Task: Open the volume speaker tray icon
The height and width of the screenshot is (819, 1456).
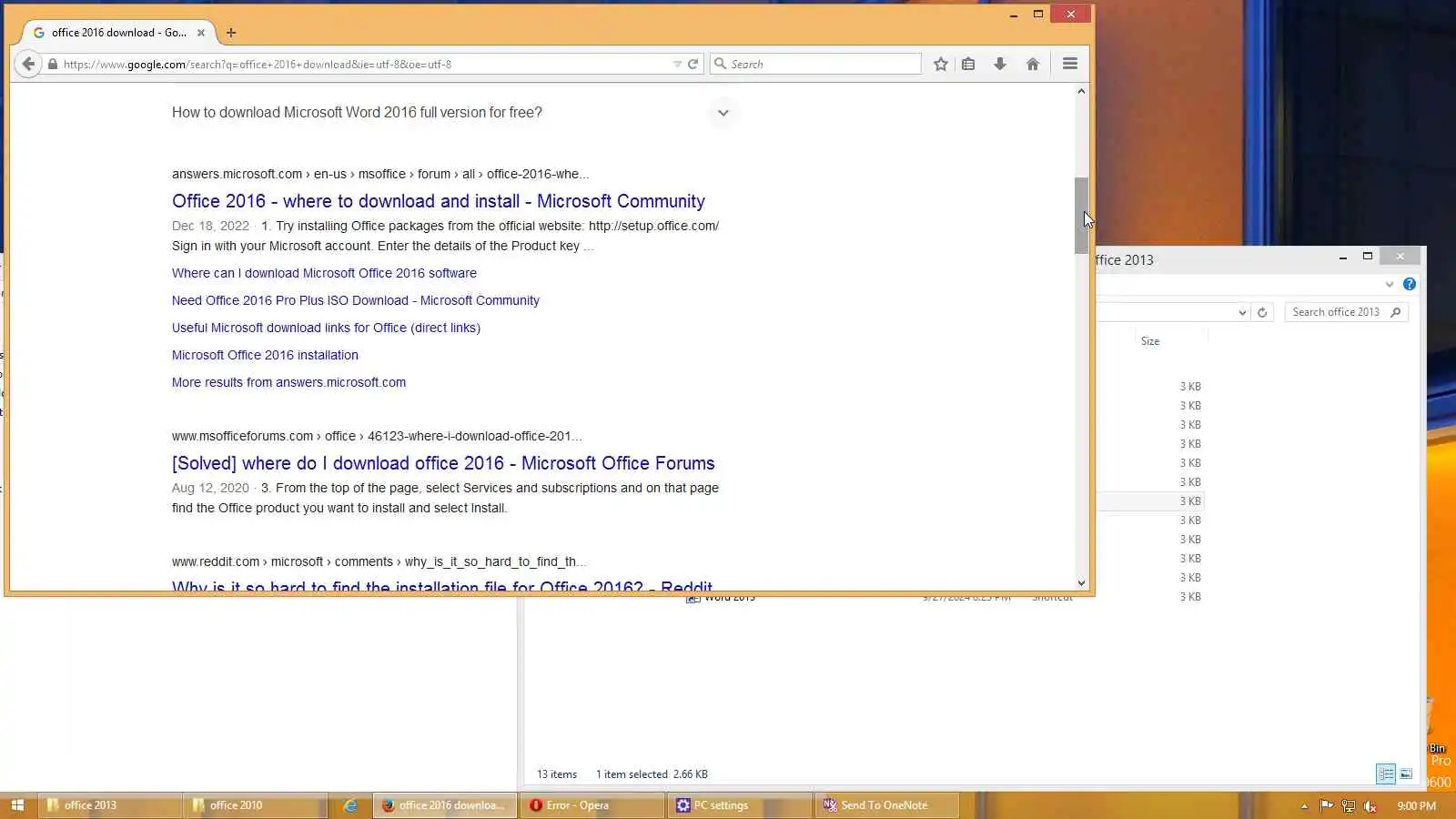Action: [1370, 806]
